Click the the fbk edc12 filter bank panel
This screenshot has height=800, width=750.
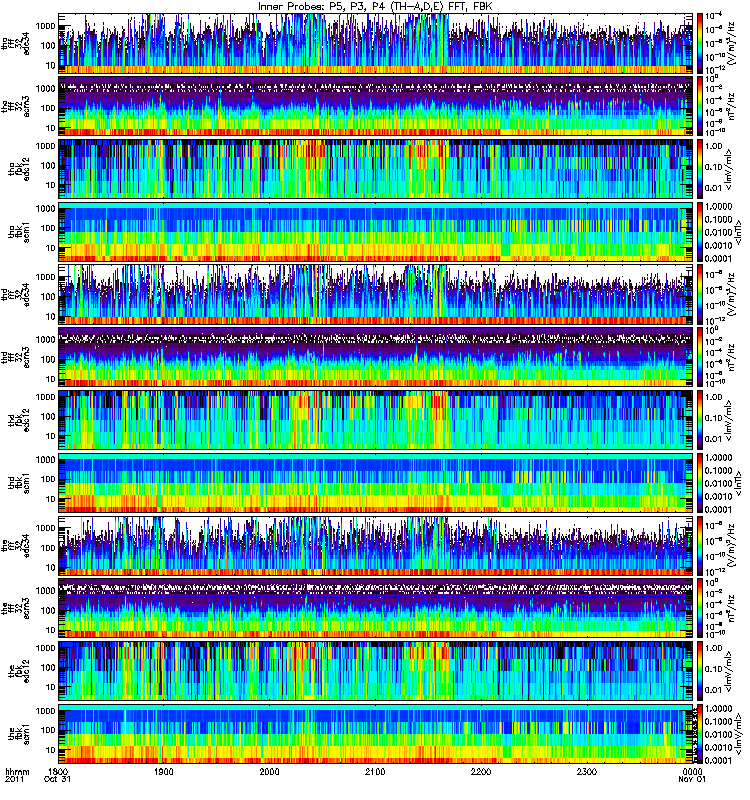tap(376, 671)
